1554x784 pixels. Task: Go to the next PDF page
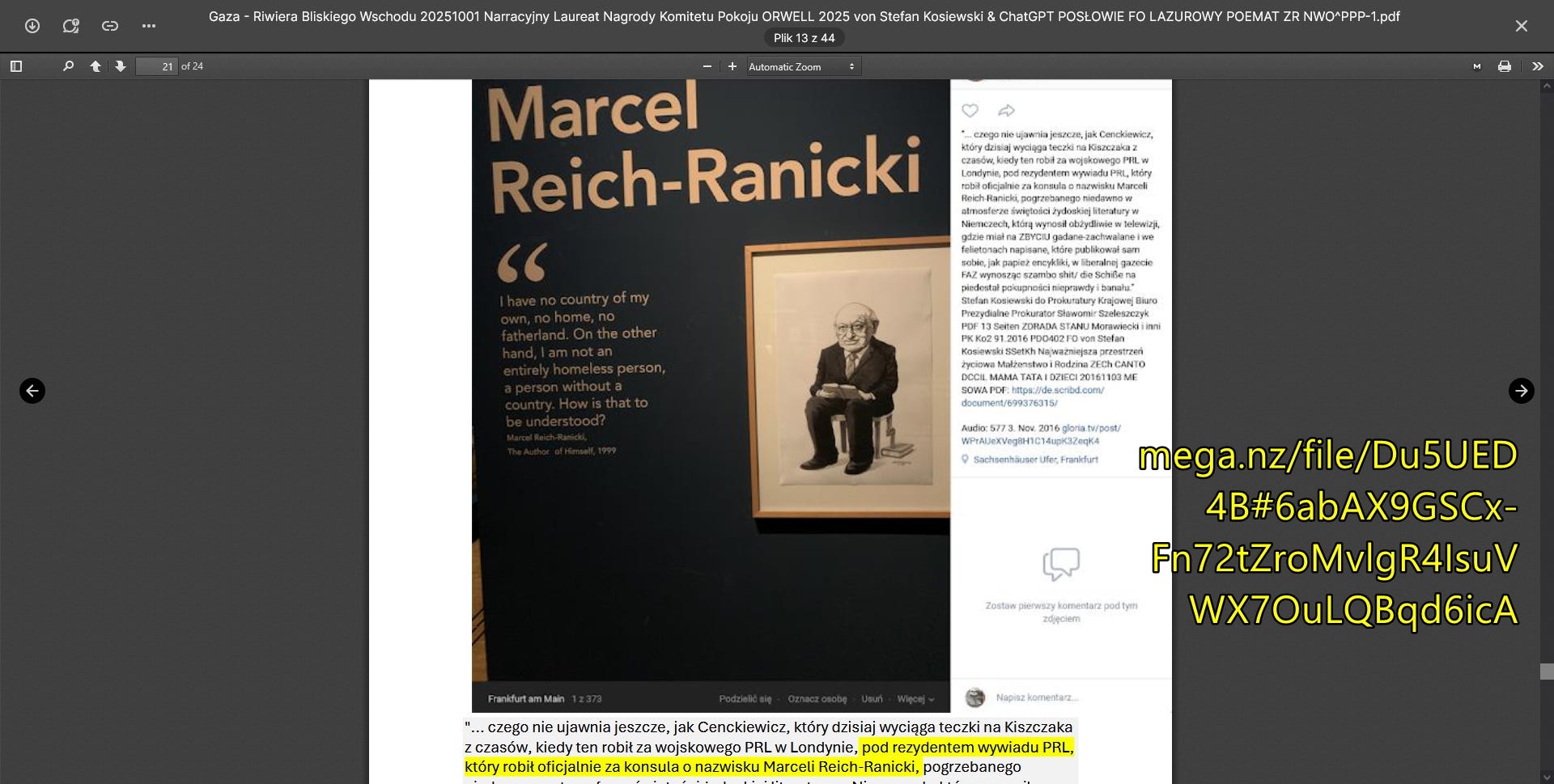121,66
